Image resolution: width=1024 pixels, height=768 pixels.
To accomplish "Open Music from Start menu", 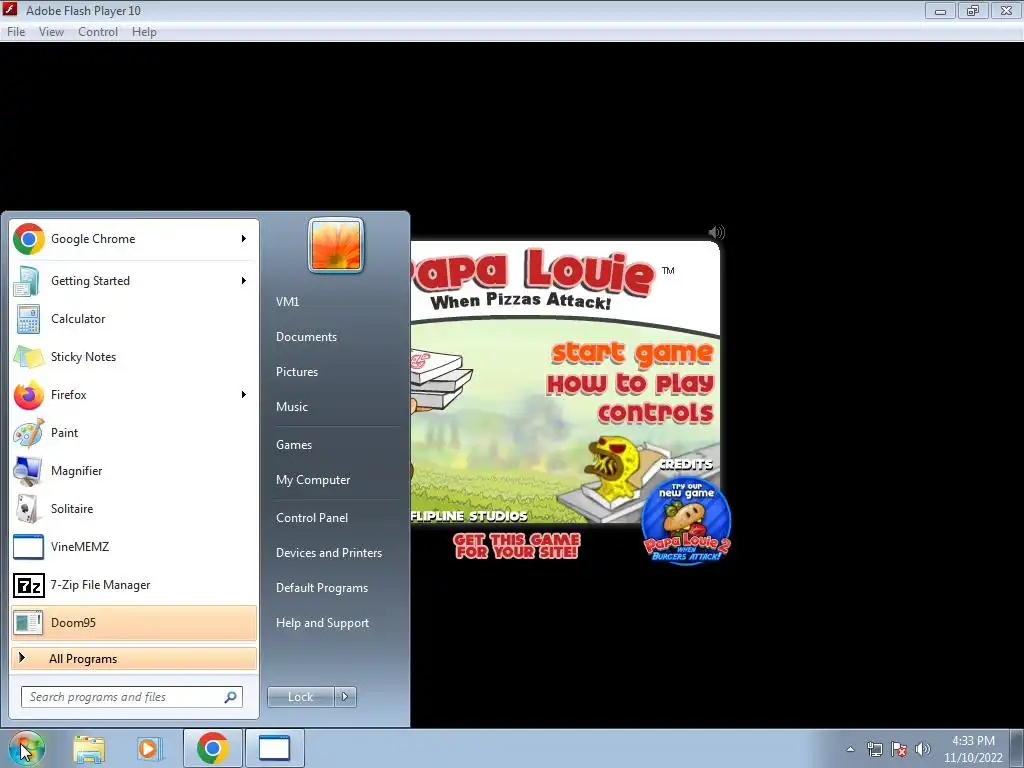I will 291,407.
